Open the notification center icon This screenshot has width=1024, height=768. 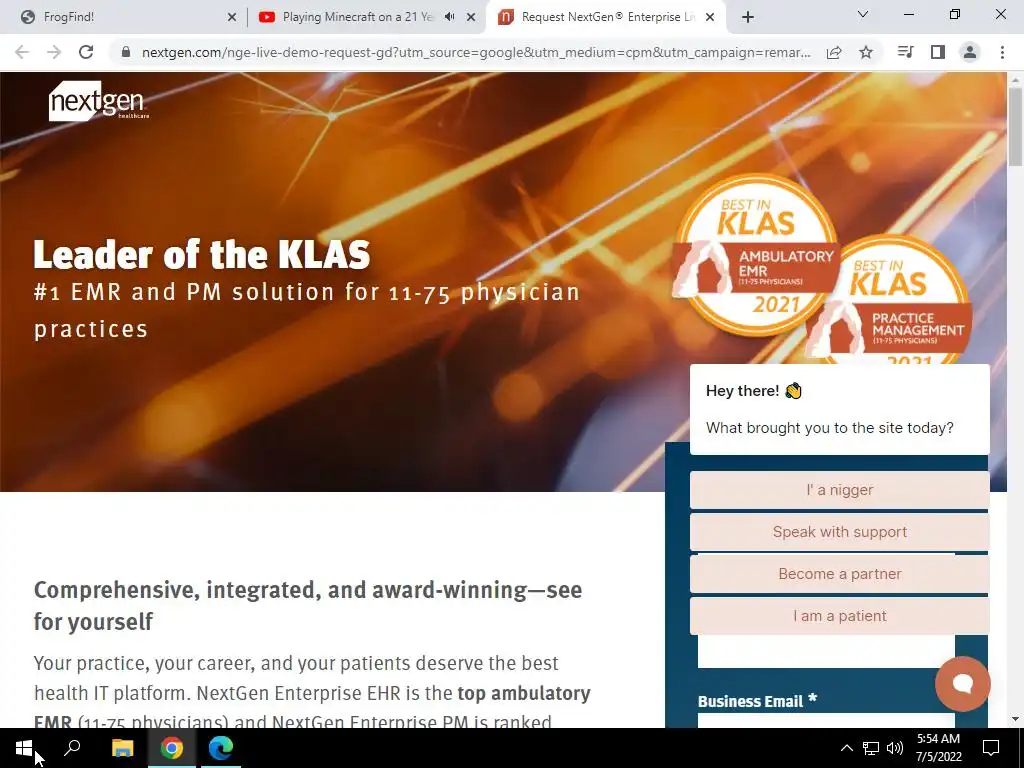click(x=991, y=748)
